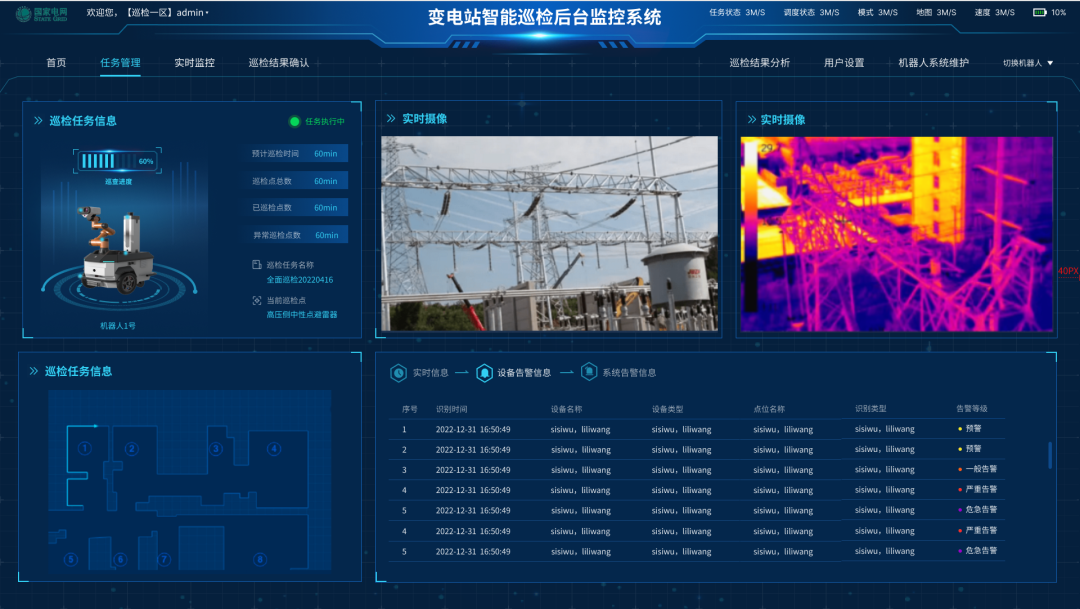Click the 当前巡检点 scan target icon
This screenshot has height=609, width=1080.
click(257, 300)
